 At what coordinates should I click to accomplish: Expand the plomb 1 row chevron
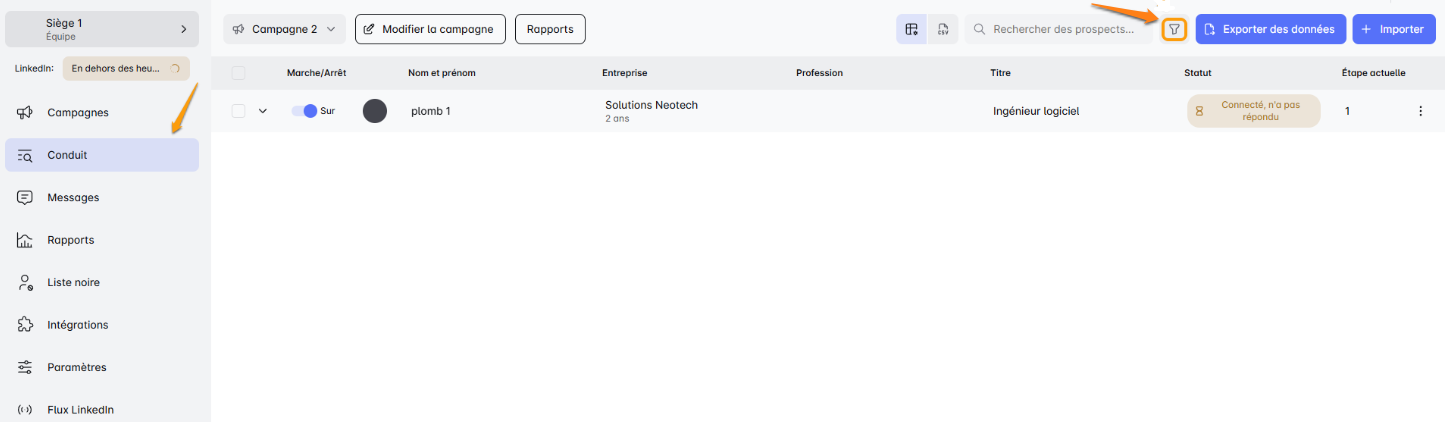[263, 111]
